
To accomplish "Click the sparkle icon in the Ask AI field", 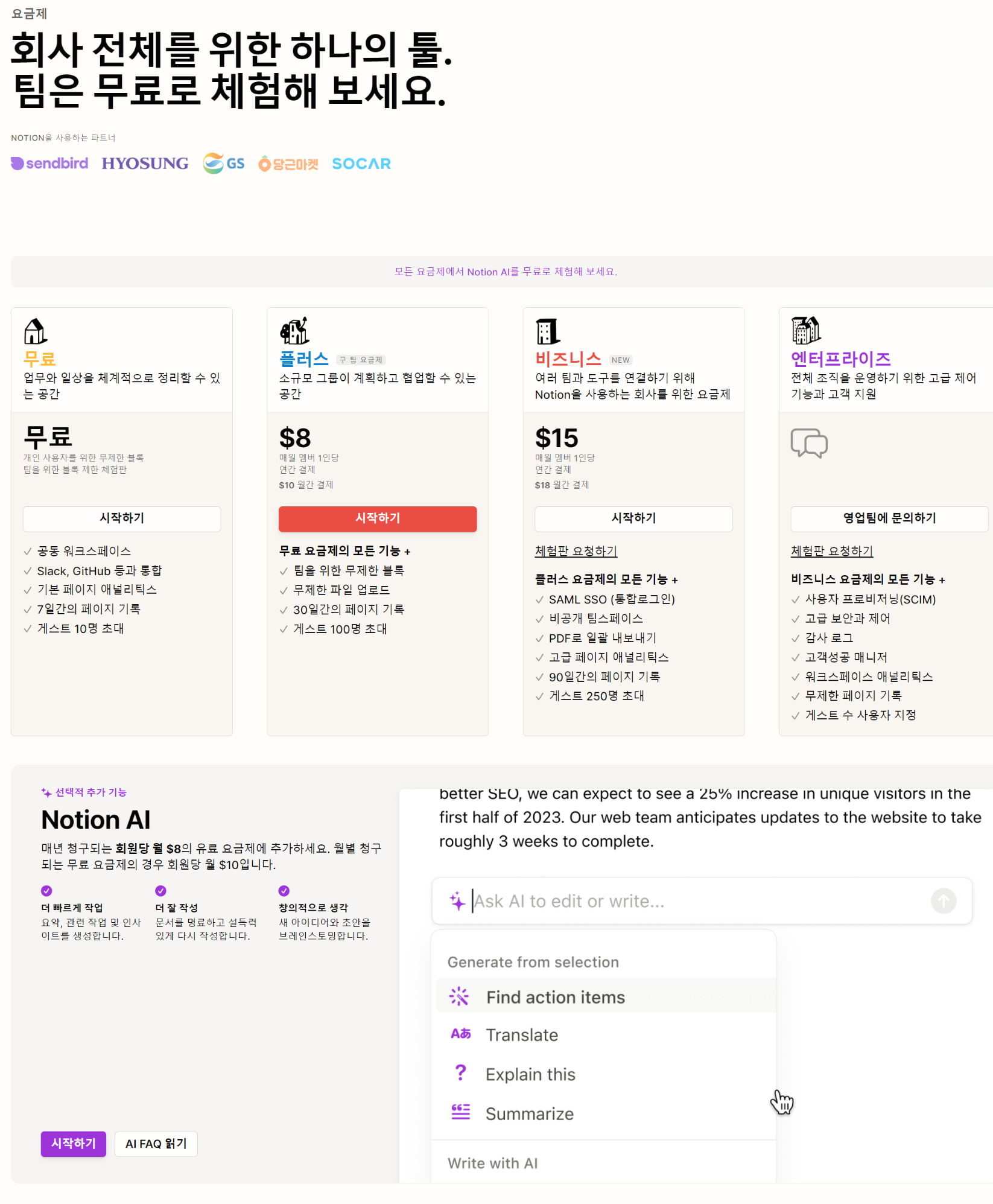I will [457, 900].
